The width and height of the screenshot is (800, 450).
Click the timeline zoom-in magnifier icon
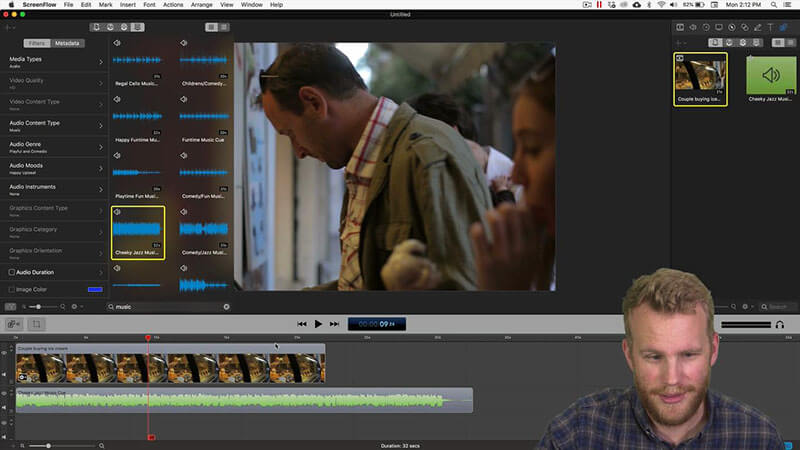[x=102, y=446]
